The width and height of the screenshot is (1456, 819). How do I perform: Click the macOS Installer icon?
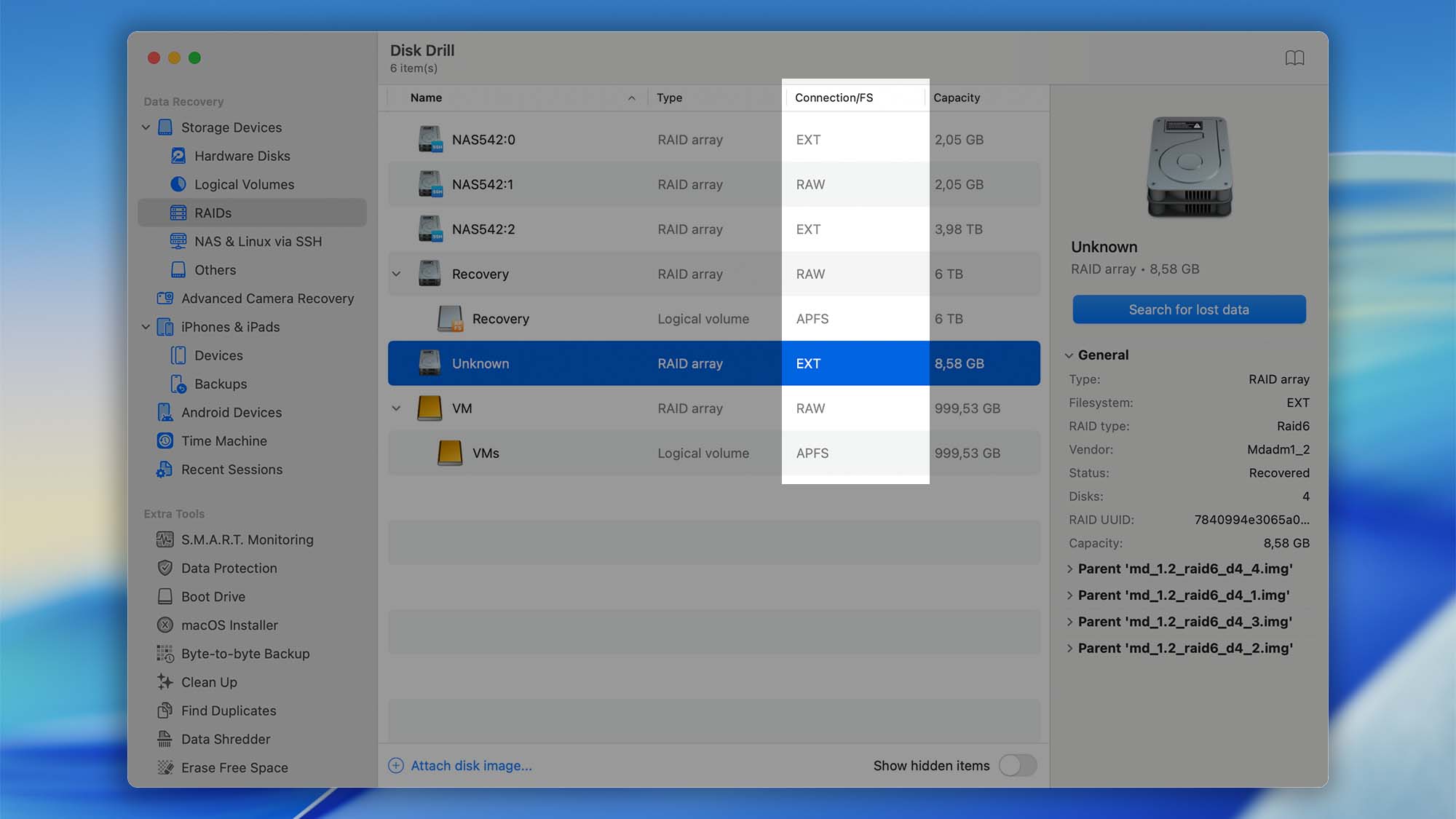coord(165,625)
